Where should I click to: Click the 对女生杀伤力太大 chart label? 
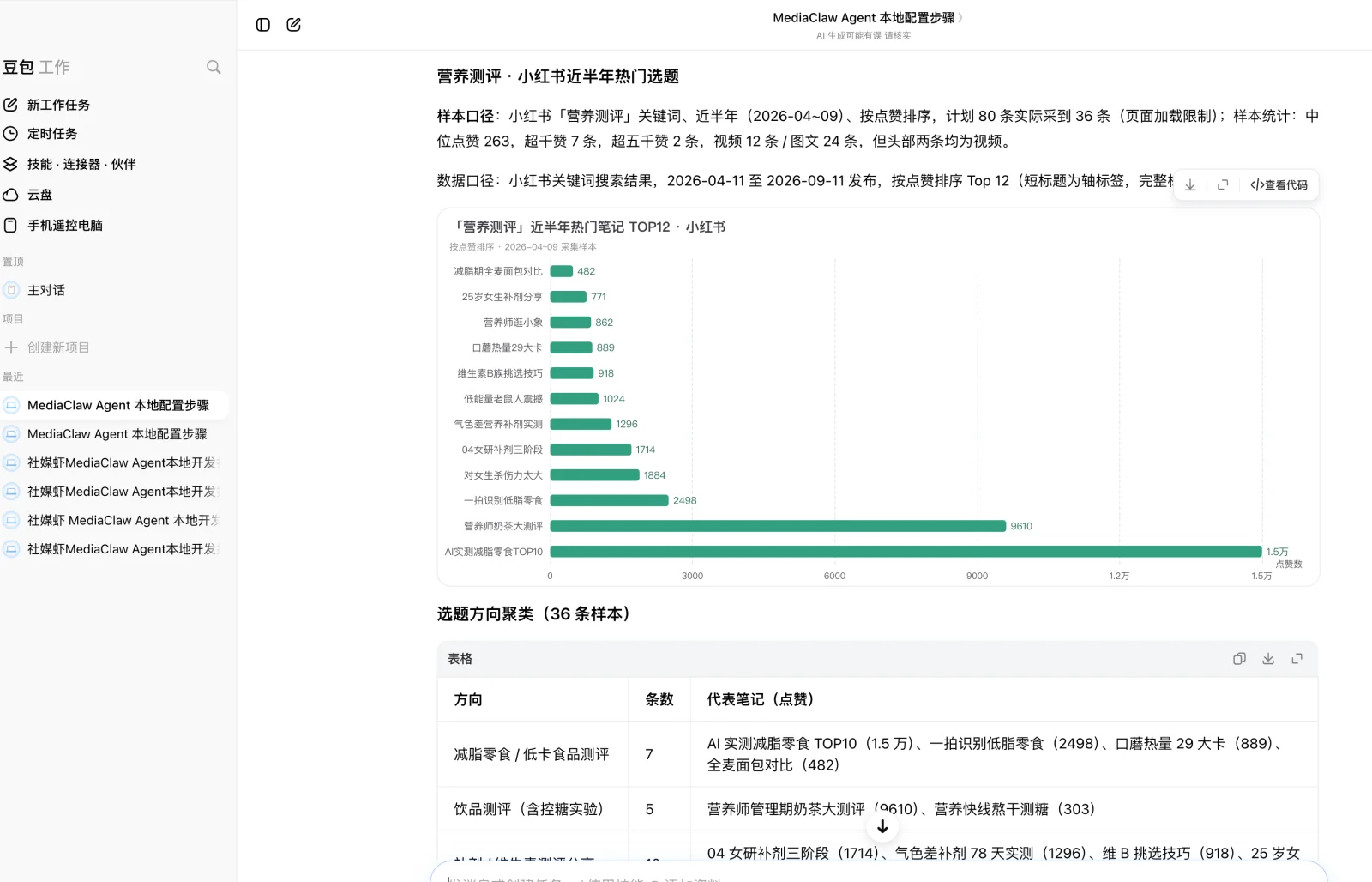coord(503,475)
